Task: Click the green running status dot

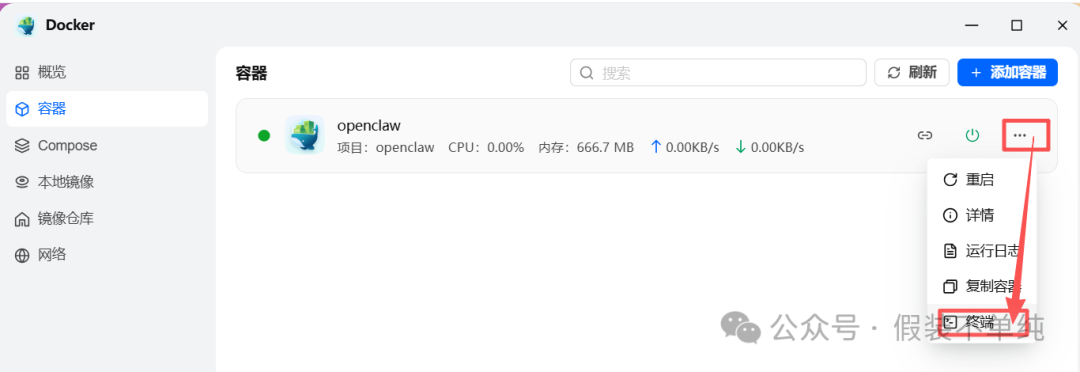Action: [264, 135]
